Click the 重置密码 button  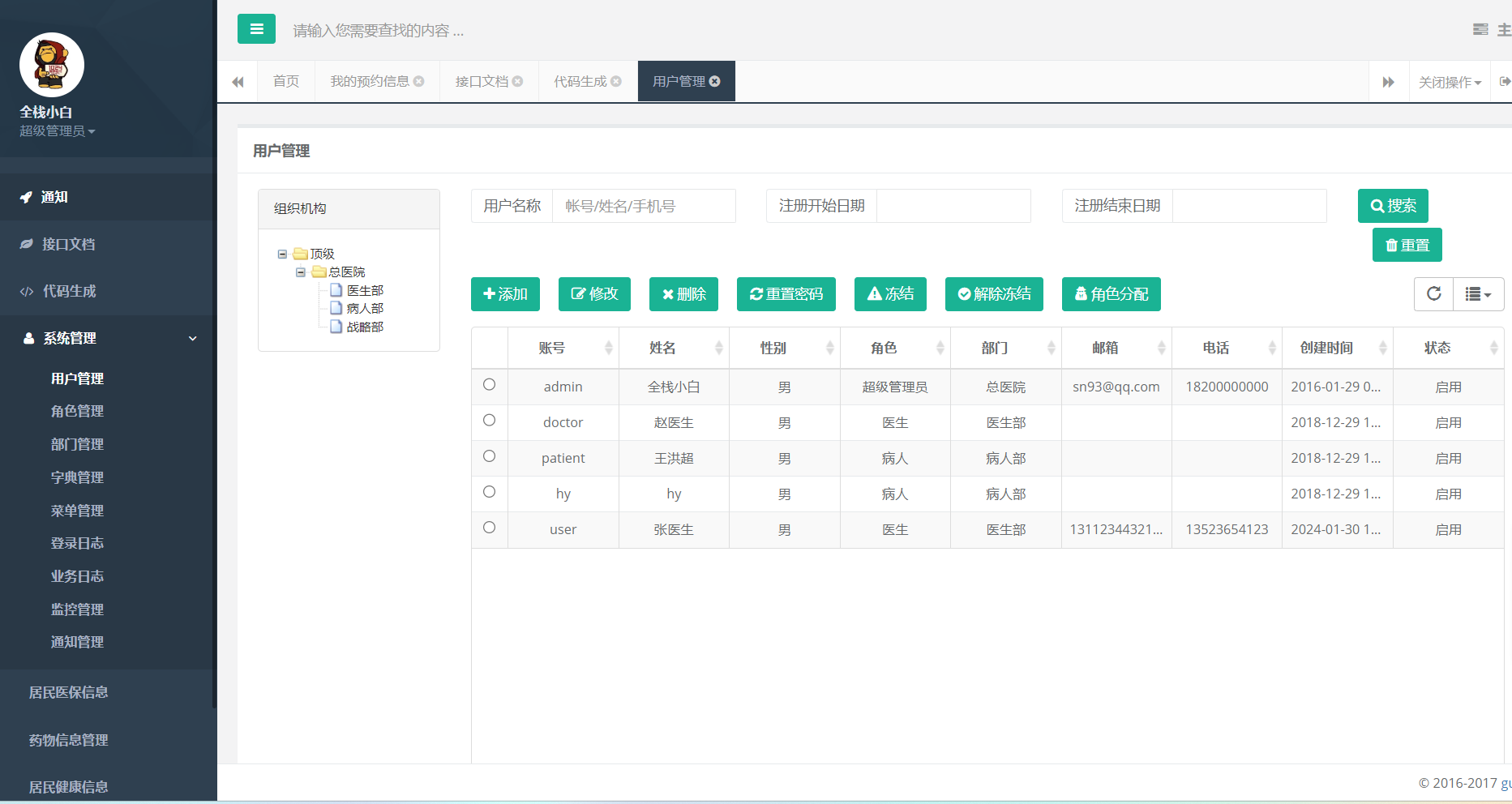(786, 294)
